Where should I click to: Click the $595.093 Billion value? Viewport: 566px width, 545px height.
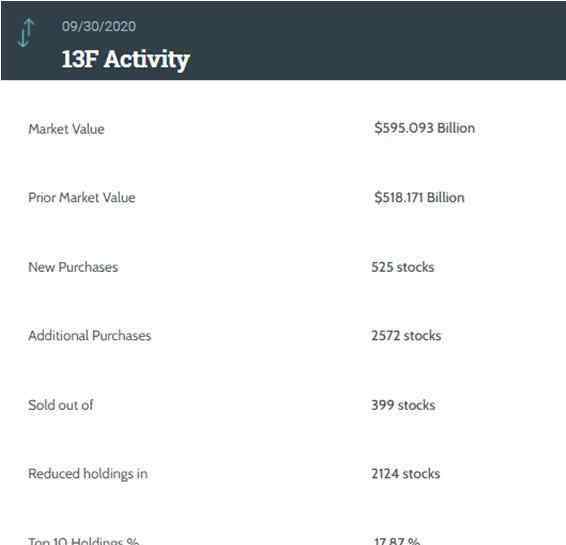(424, 128)
